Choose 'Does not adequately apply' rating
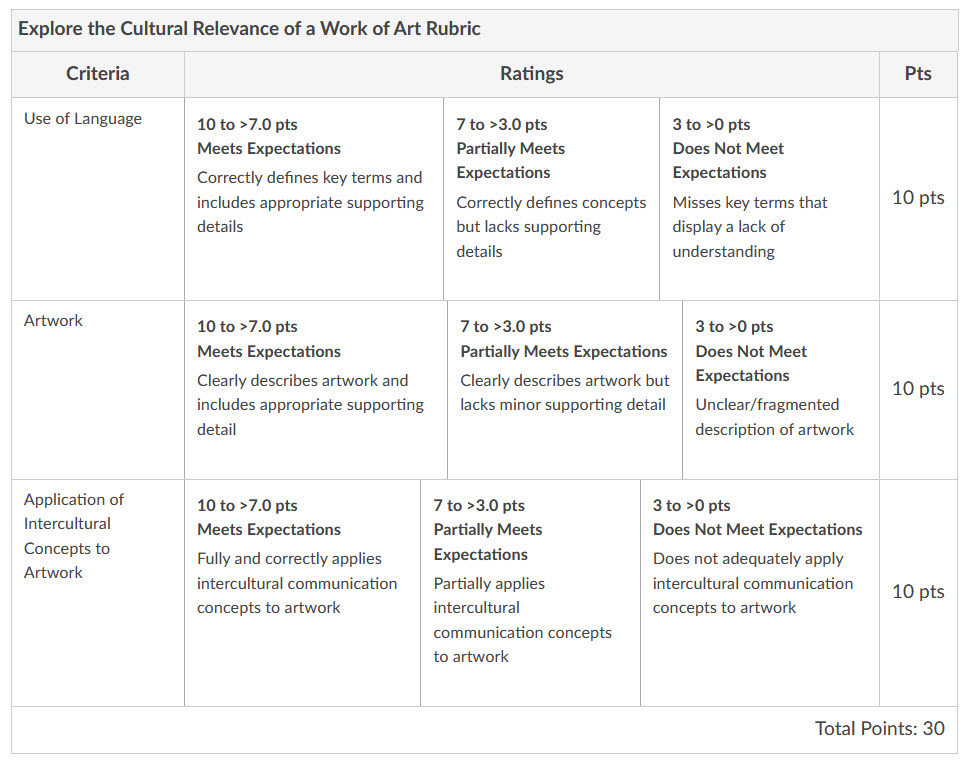Image resolution: width=964 pixels, height=766 pixels. click(760, 593)
